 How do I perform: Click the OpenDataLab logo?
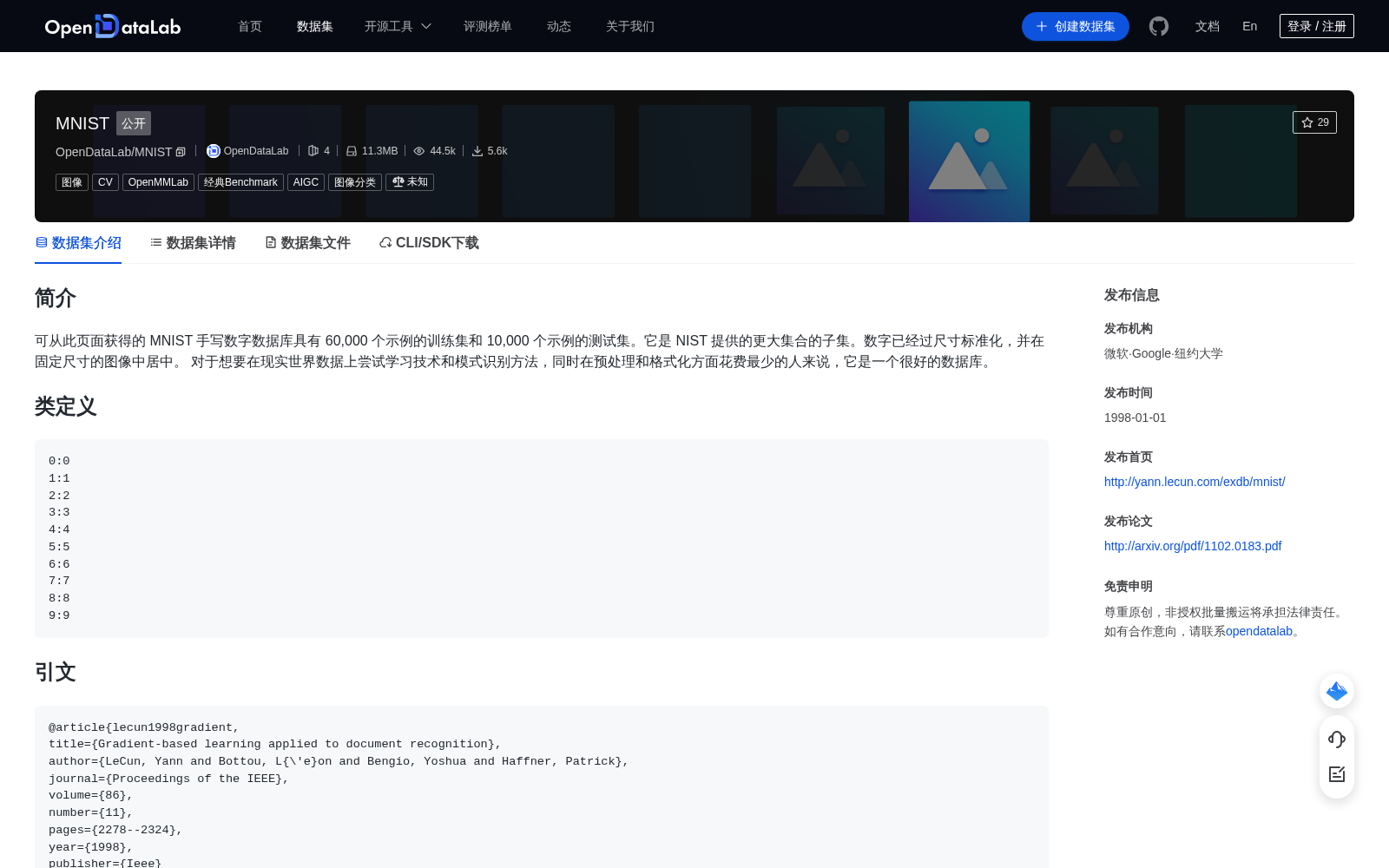pos(113,26)
